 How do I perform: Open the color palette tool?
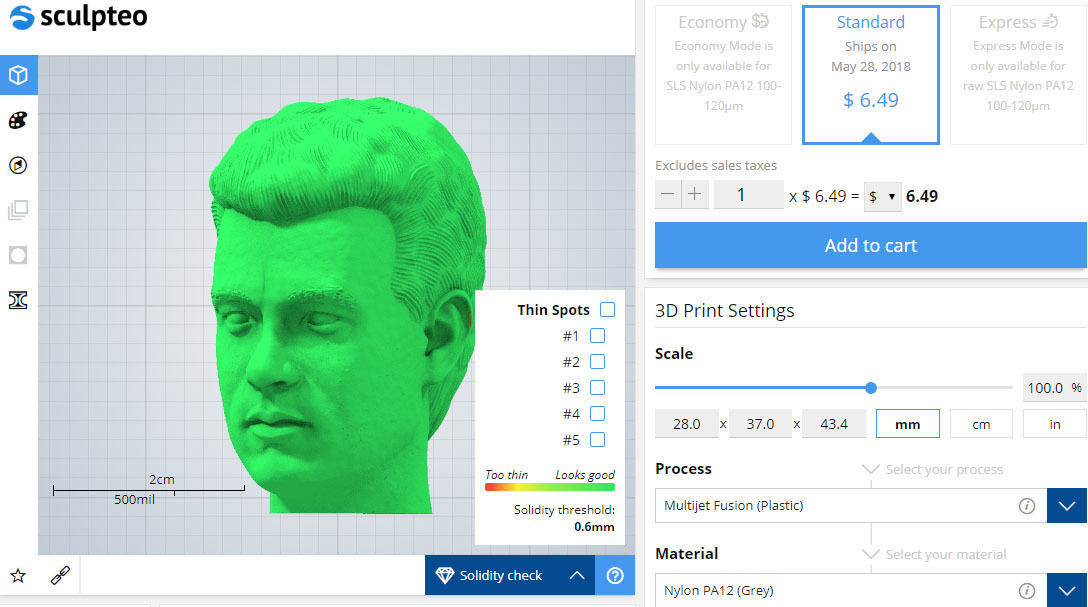[18, 120]
